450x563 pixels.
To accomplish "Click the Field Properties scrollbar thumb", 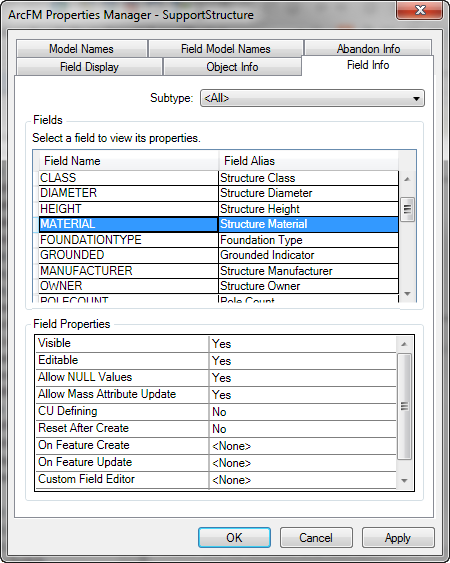I will pyautogui.click(x=404, y=406).
